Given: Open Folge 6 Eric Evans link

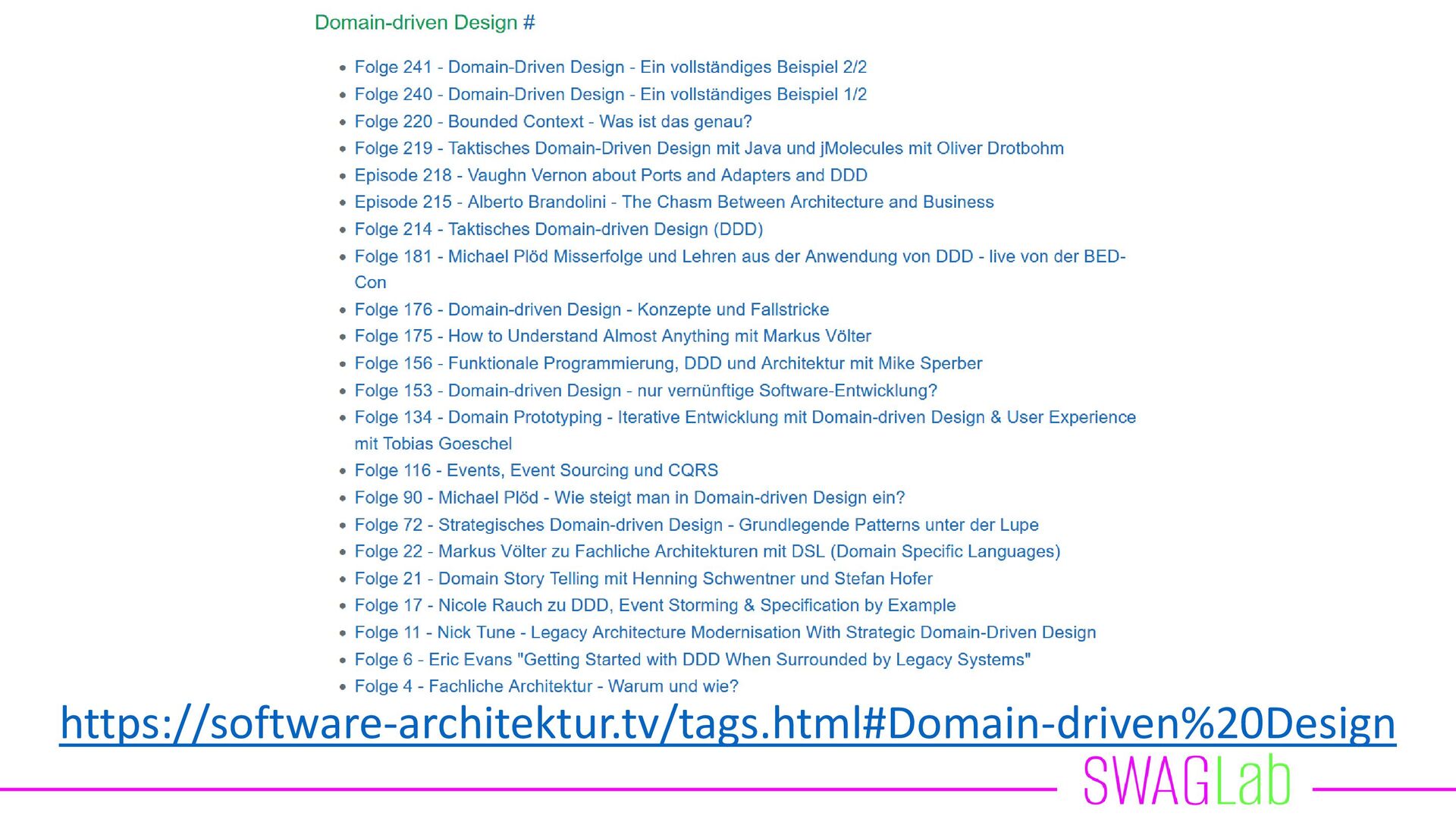Looking at the screenshot, I should [x=692, y=661].
